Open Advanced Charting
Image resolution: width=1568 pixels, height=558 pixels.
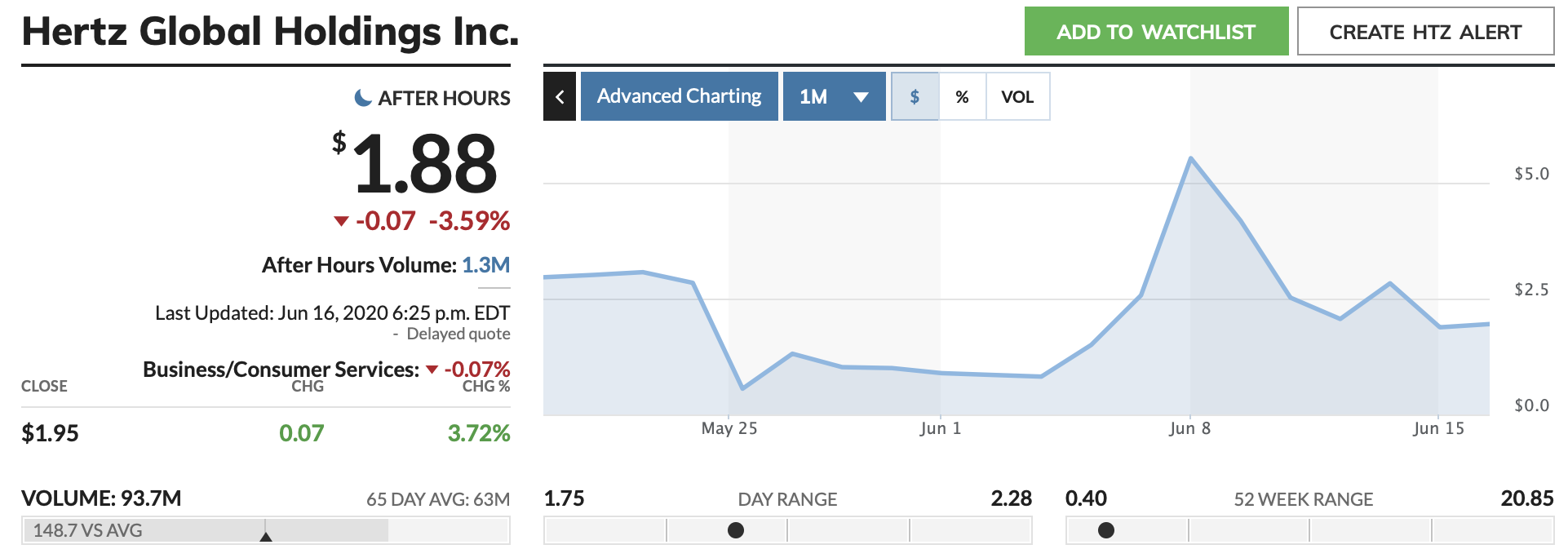click(x=679, y=96)
